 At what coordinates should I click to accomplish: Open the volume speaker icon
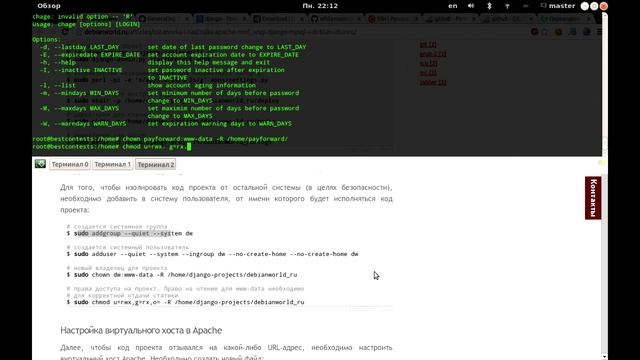point(471,6)
